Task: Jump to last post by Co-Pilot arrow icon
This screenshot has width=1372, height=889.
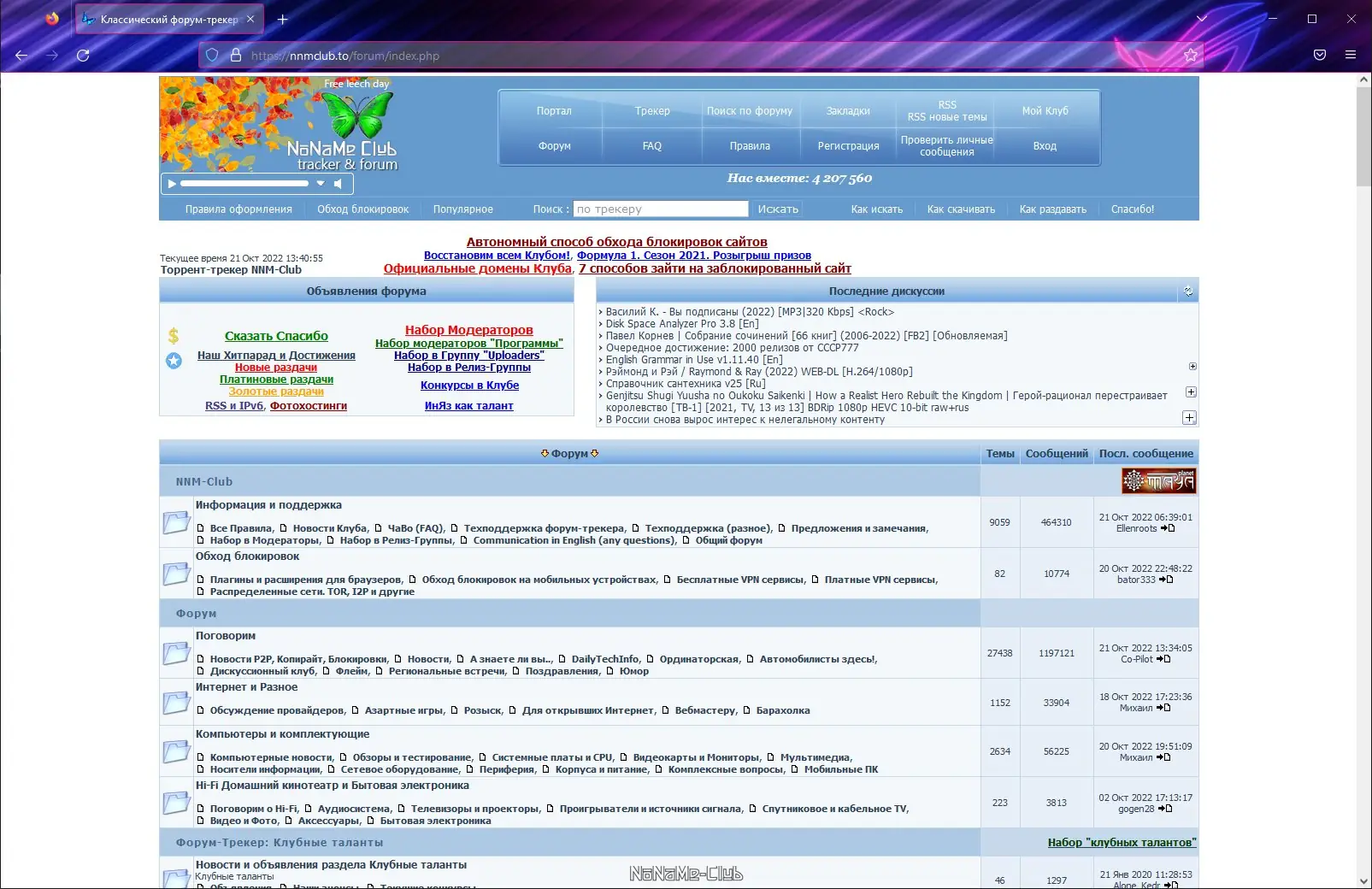Action: [x=1163, y=659]
